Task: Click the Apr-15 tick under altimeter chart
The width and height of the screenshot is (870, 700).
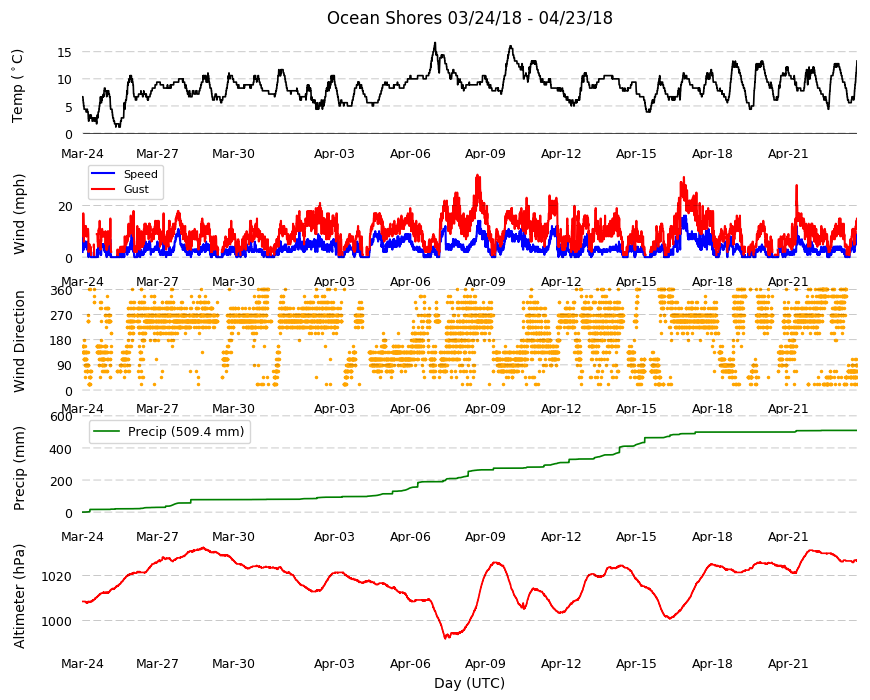Action: point(636,663)
